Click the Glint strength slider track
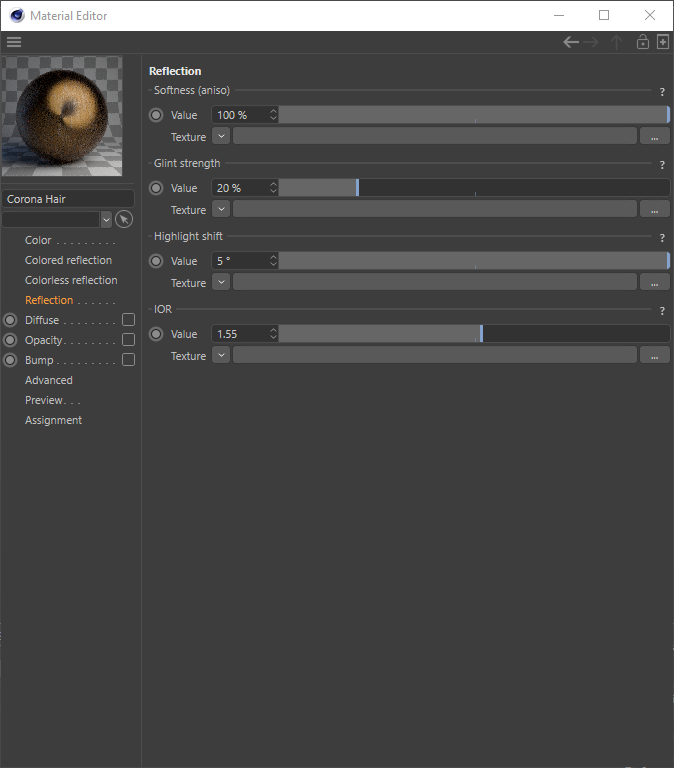 [x=474, y=188]
